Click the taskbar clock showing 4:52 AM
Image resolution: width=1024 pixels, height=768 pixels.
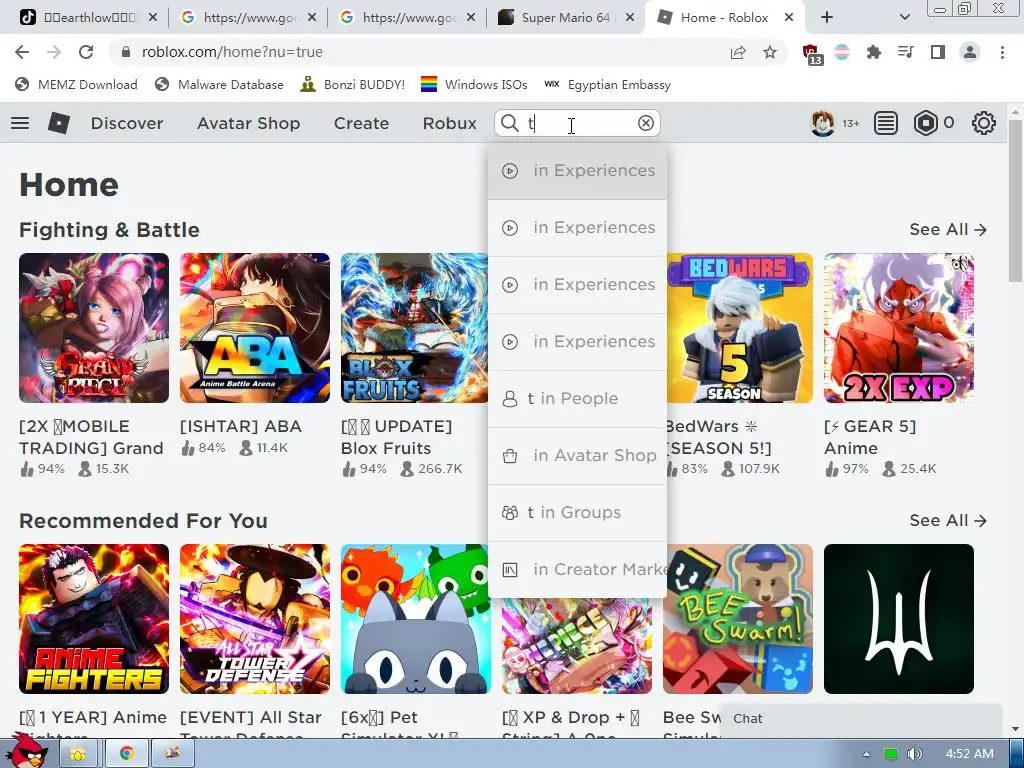point(970,754)
